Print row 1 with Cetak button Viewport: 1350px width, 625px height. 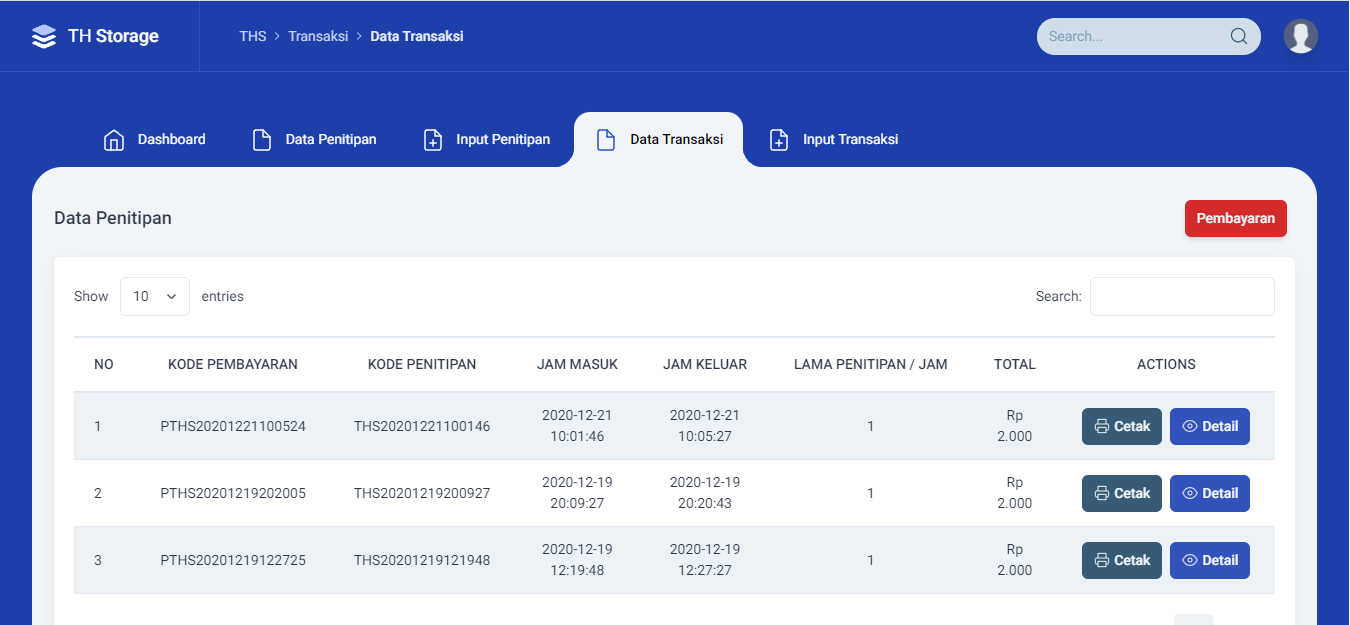point(1121,427)
